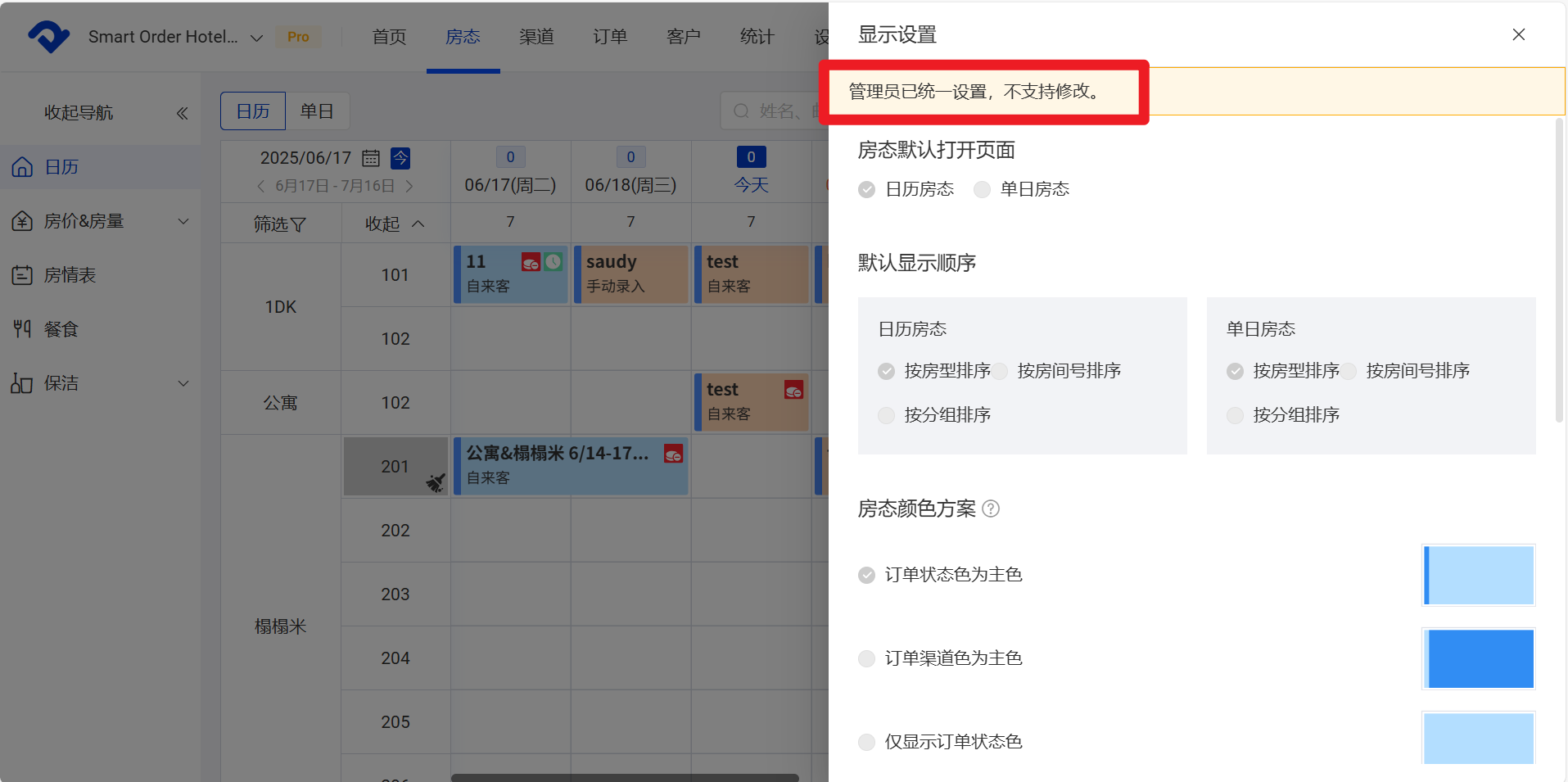Viewport: 1568px width, 782px height.
Task: Click the blue 今 today icon
Action: coord(400,158)
